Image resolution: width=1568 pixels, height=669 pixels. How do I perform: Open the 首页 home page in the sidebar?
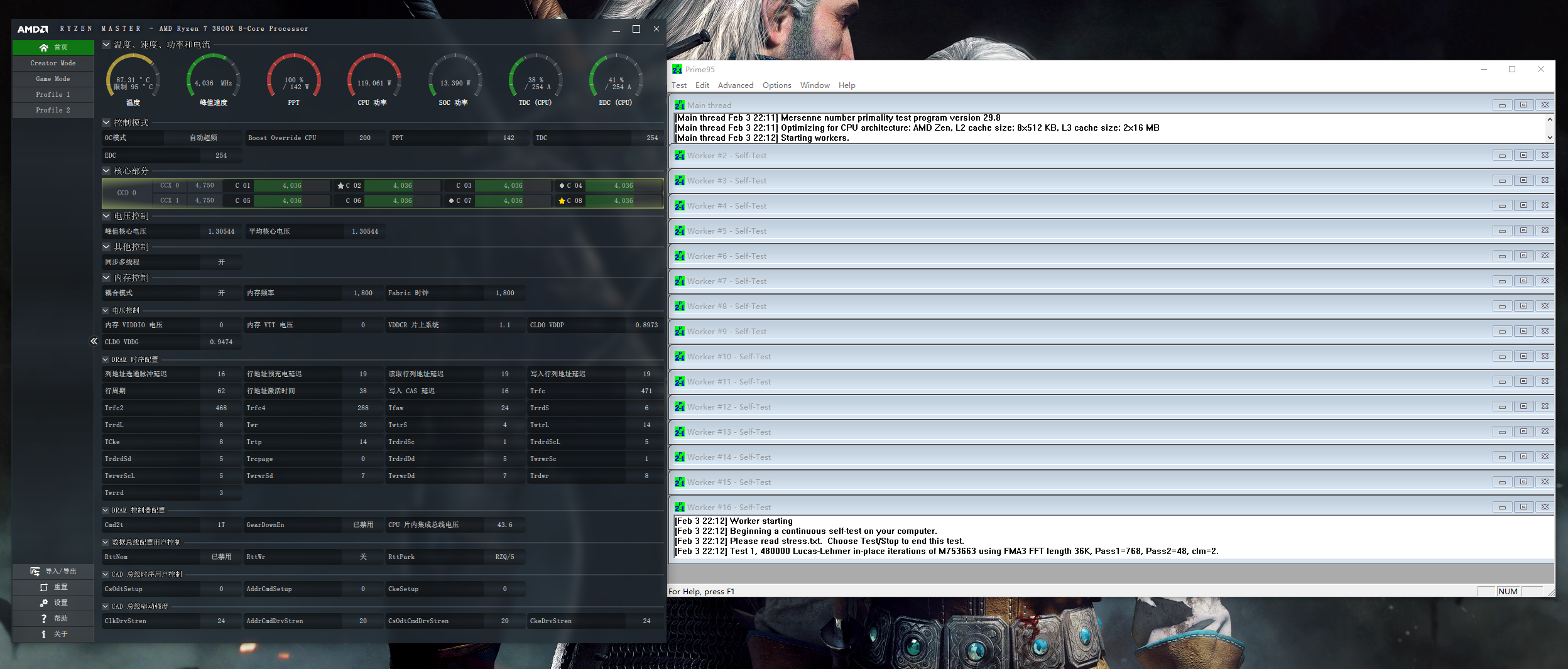(x=53, y=47)
